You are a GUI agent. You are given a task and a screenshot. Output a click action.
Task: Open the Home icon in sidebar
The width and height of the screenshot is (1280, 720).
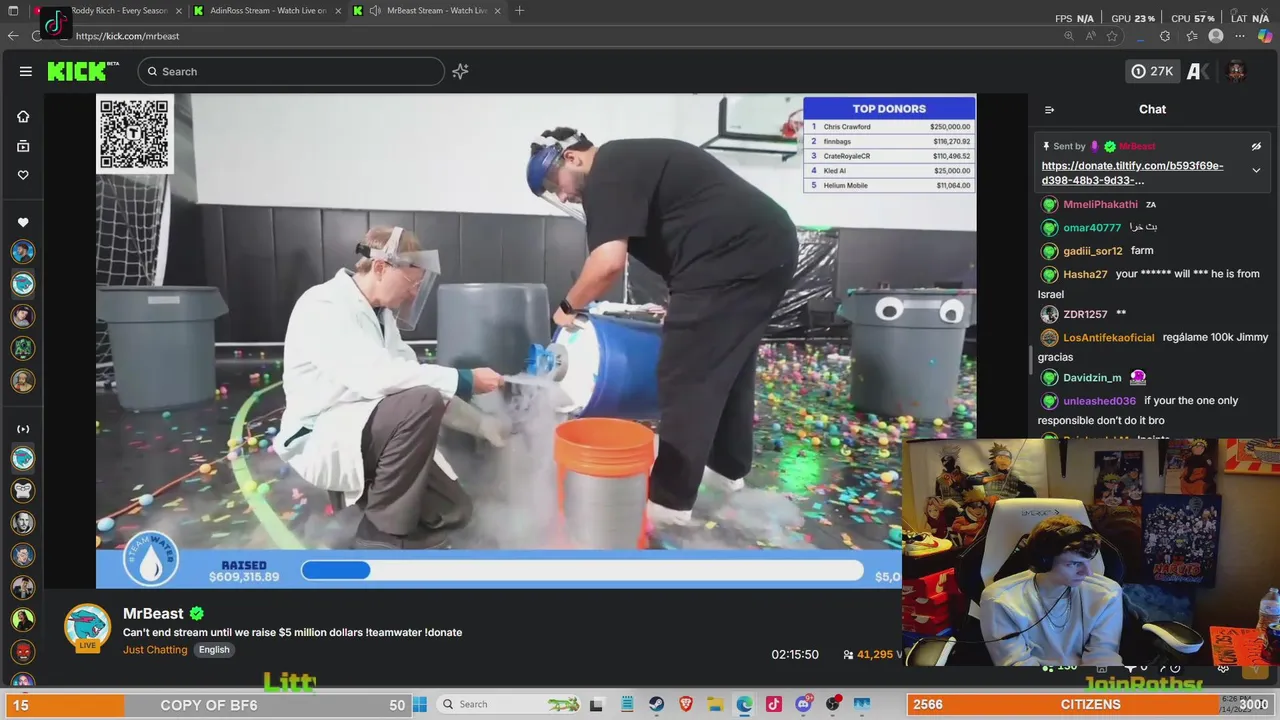coord(23,116)
